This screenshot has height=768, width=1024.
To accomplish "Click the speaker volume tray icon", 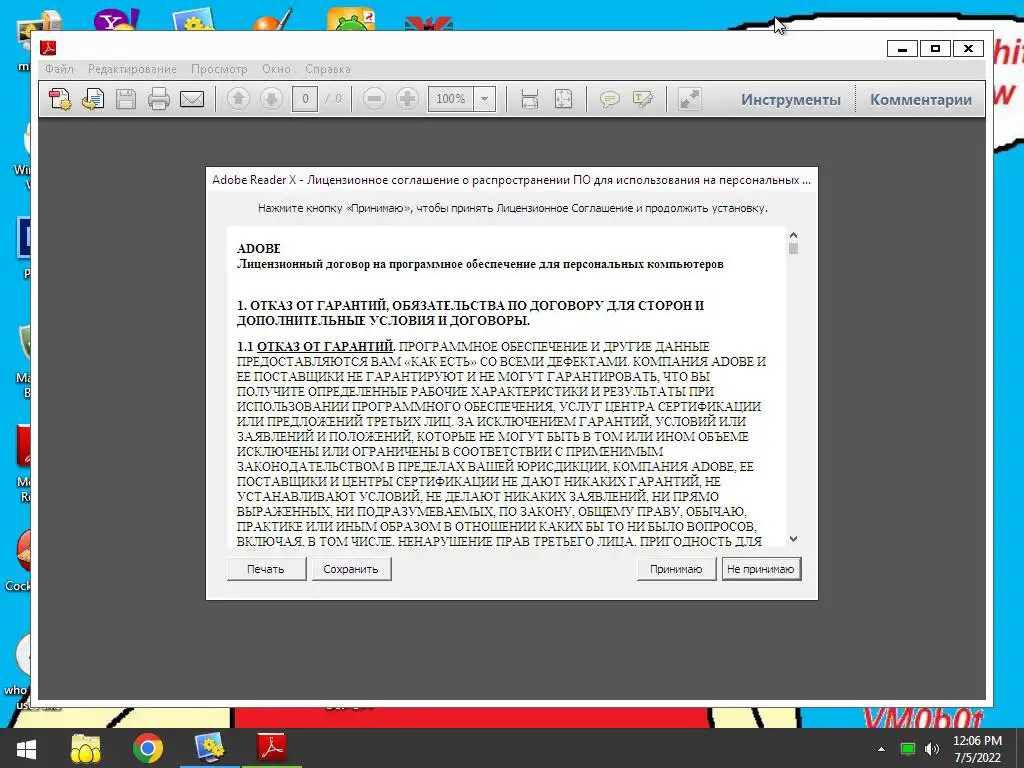I will (x=932, y=749).
